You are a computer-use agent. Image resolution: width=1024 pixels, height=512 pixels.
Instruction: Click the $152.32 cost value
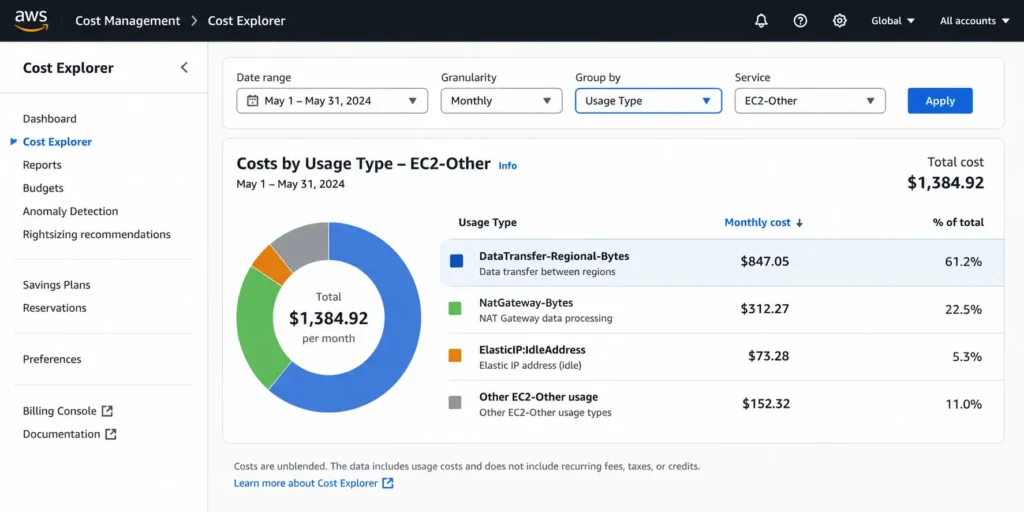766,404
